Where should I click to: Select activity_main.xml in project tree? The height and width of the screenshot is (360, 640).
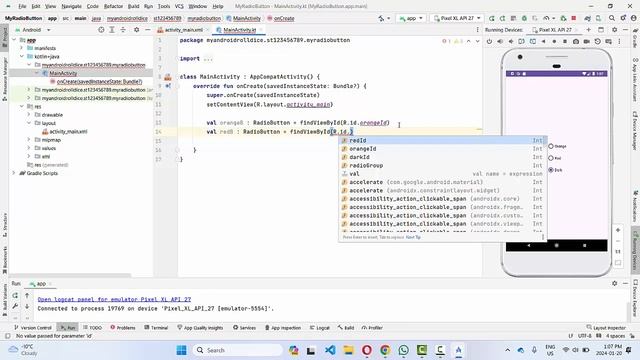pos(68,131)
